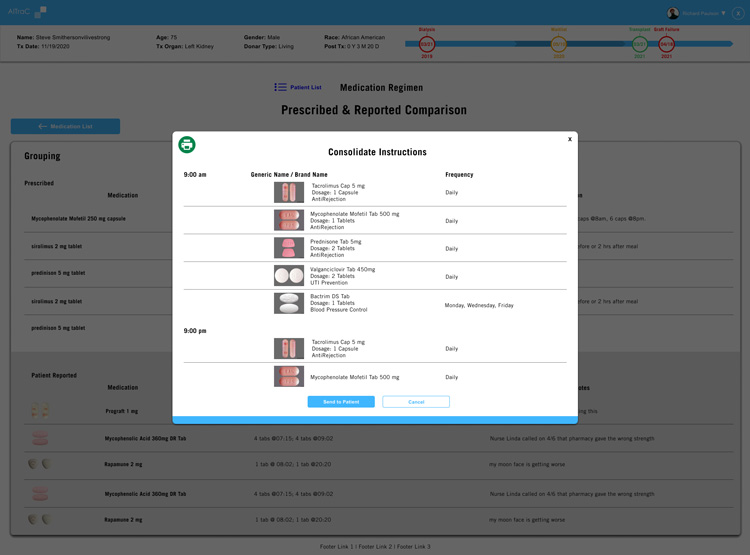Expand the Richard Paulson user dropdown
This screenshot has height=555, width=750.
[x=723, y=13]
